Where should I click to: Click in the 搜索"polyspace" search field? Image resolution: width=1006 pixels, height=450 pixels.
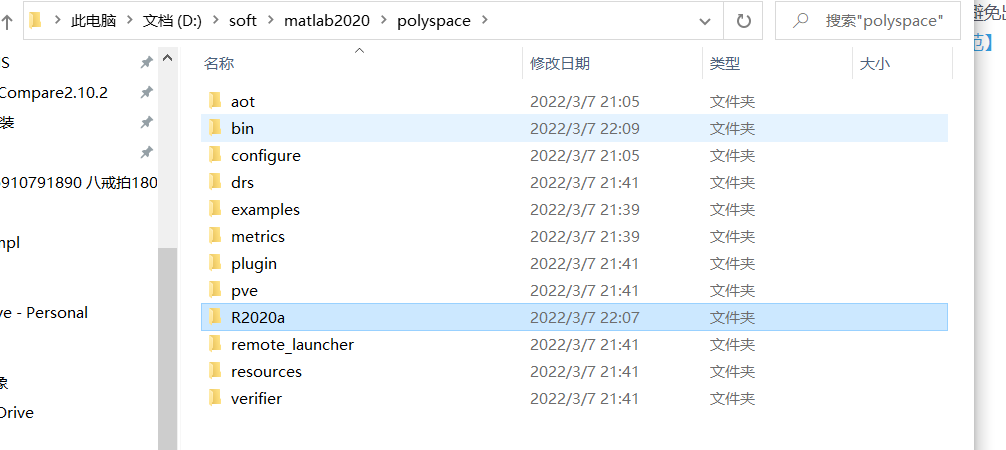pos(867,21)
